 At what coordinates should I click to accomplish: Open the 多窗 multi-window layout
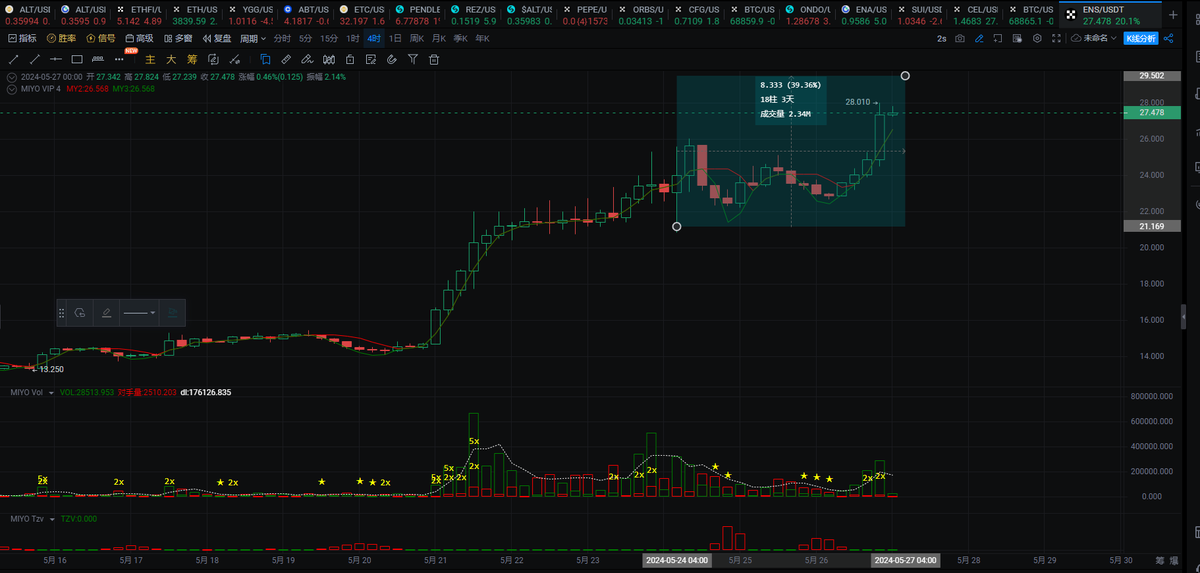[x=177, y=38]
